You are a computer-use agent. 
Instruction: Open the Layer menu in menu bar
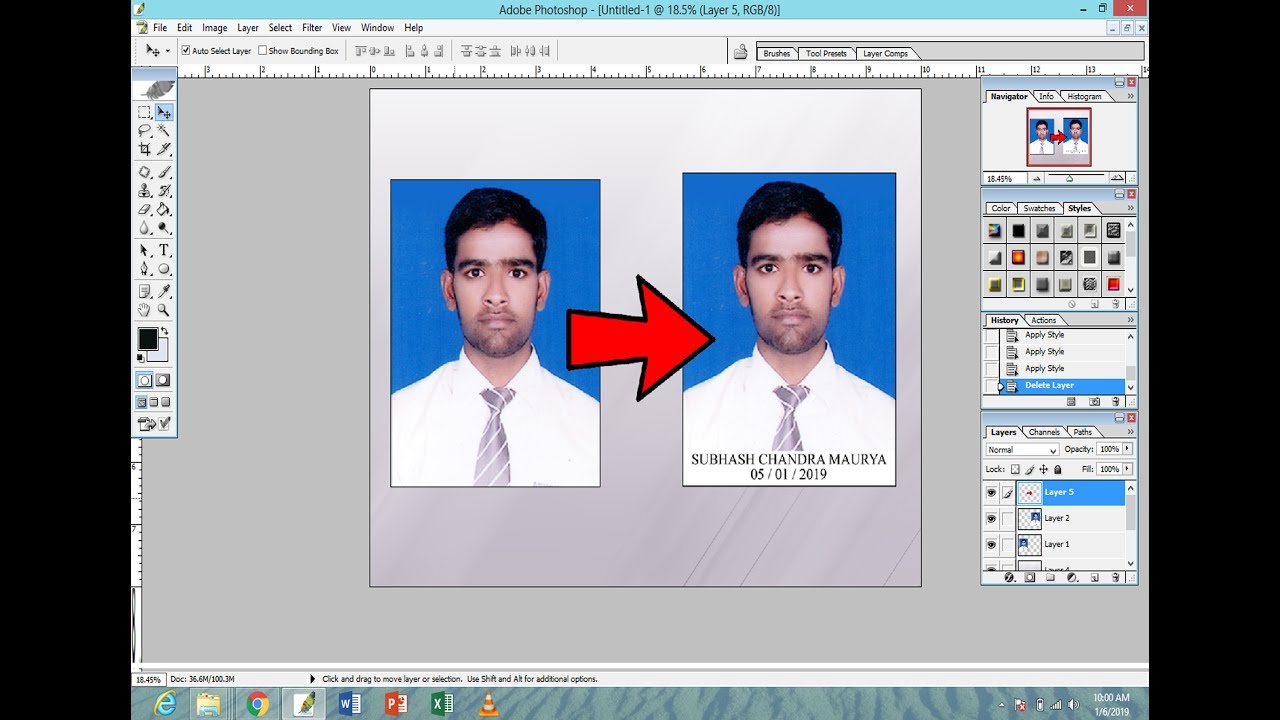[248, 28]
